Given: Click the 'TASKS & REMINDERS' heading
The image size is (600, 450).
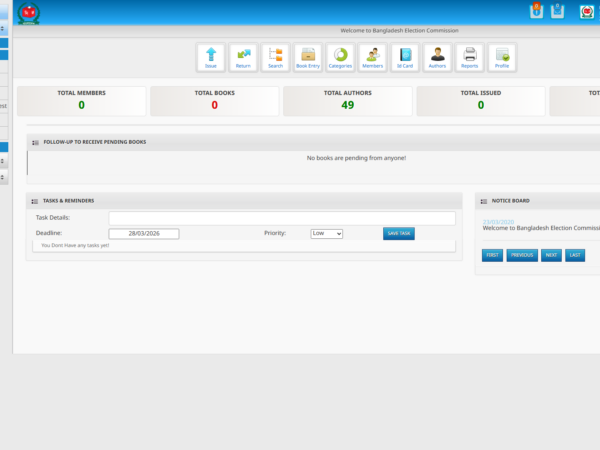Looking at the screenshot, I should click(x=68, y=201).
